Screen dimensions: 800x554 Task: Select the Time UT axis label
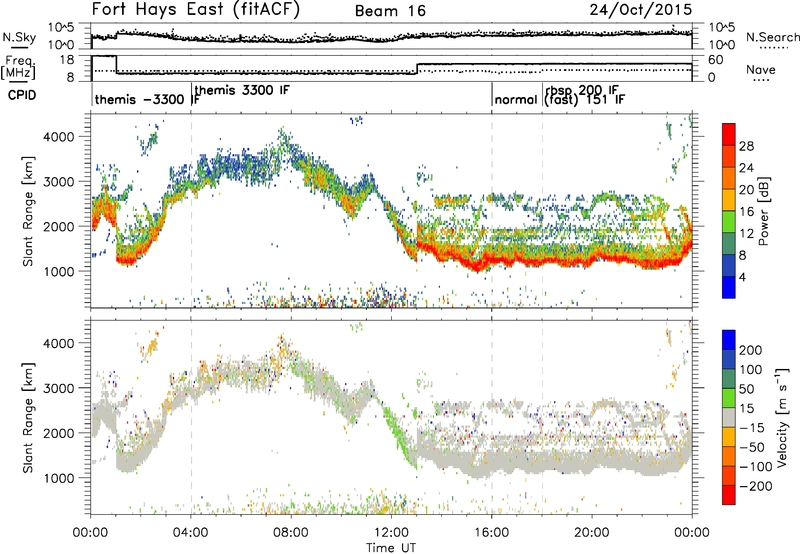coord(391,547)
